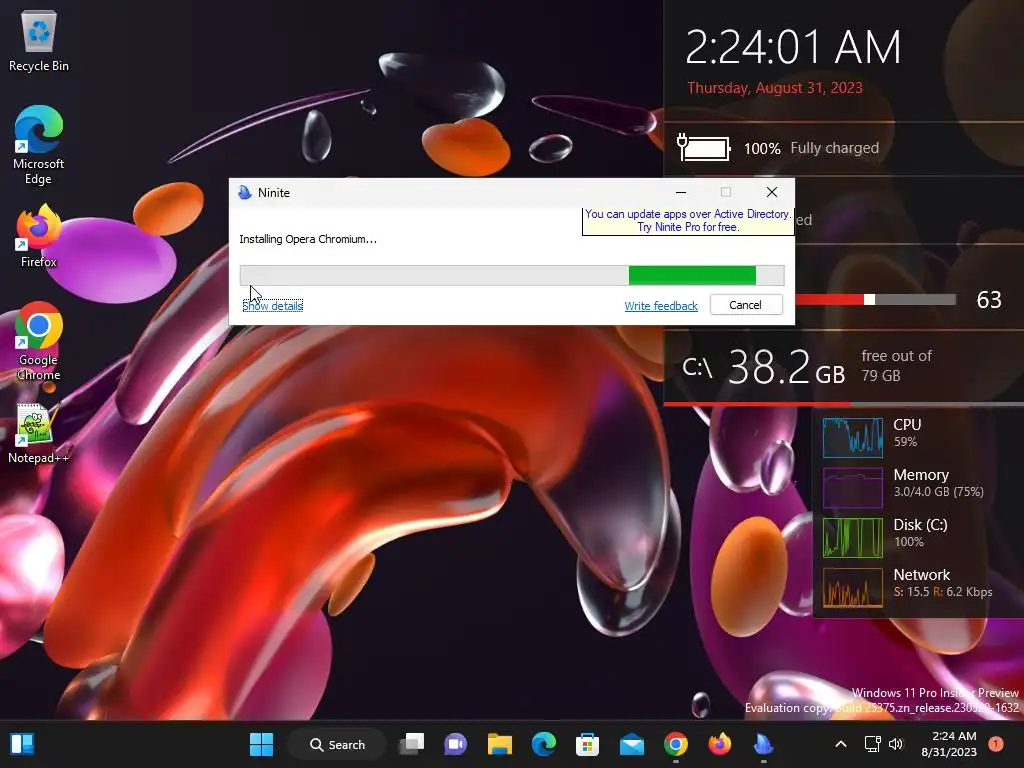1024x768 pixels.
Task: Select the Microsoft Edge desktop shortcut
Action: [39, 145]
